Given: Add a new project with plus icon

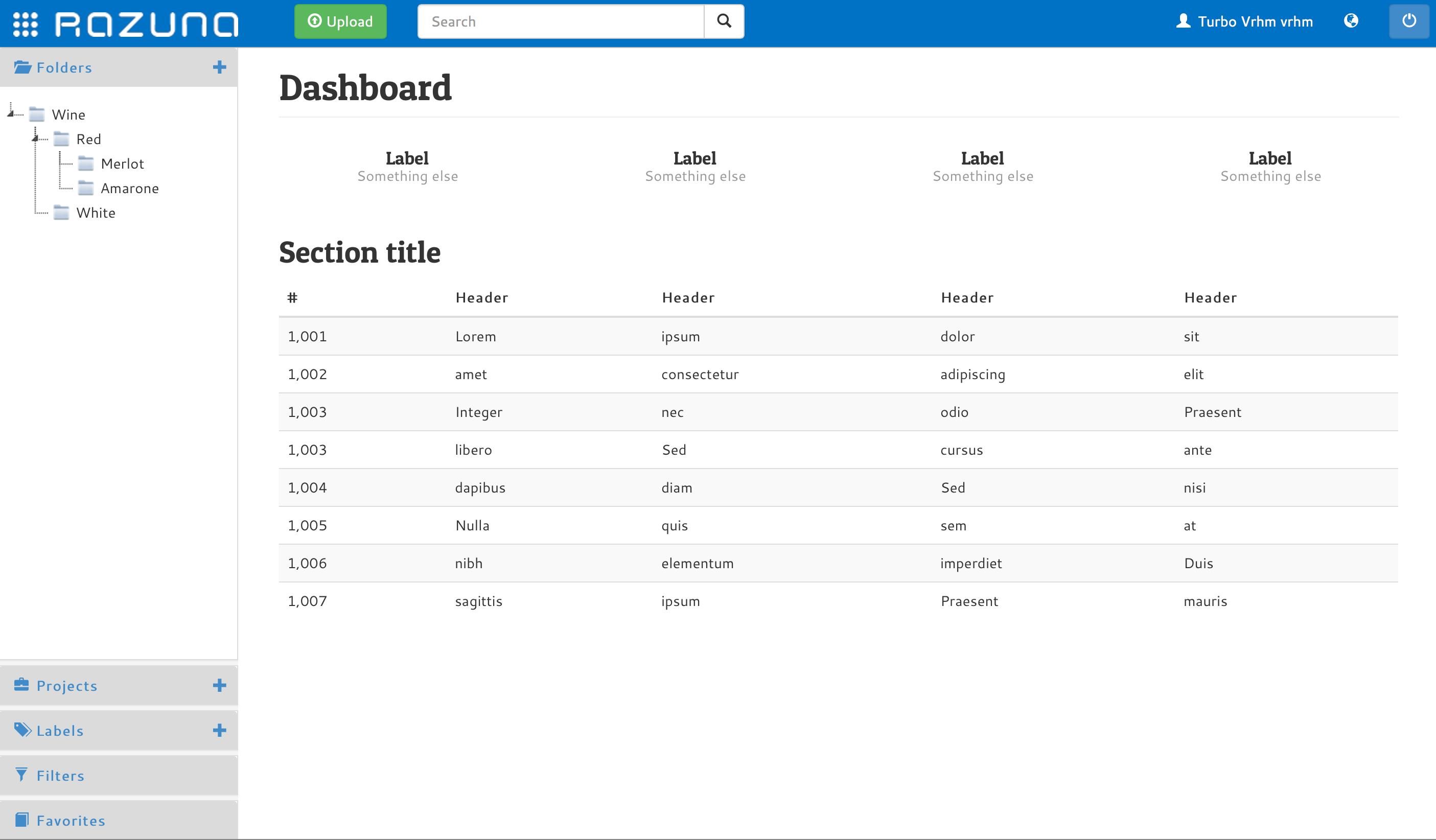Looking at the screenshot, I should click(219, 686).
